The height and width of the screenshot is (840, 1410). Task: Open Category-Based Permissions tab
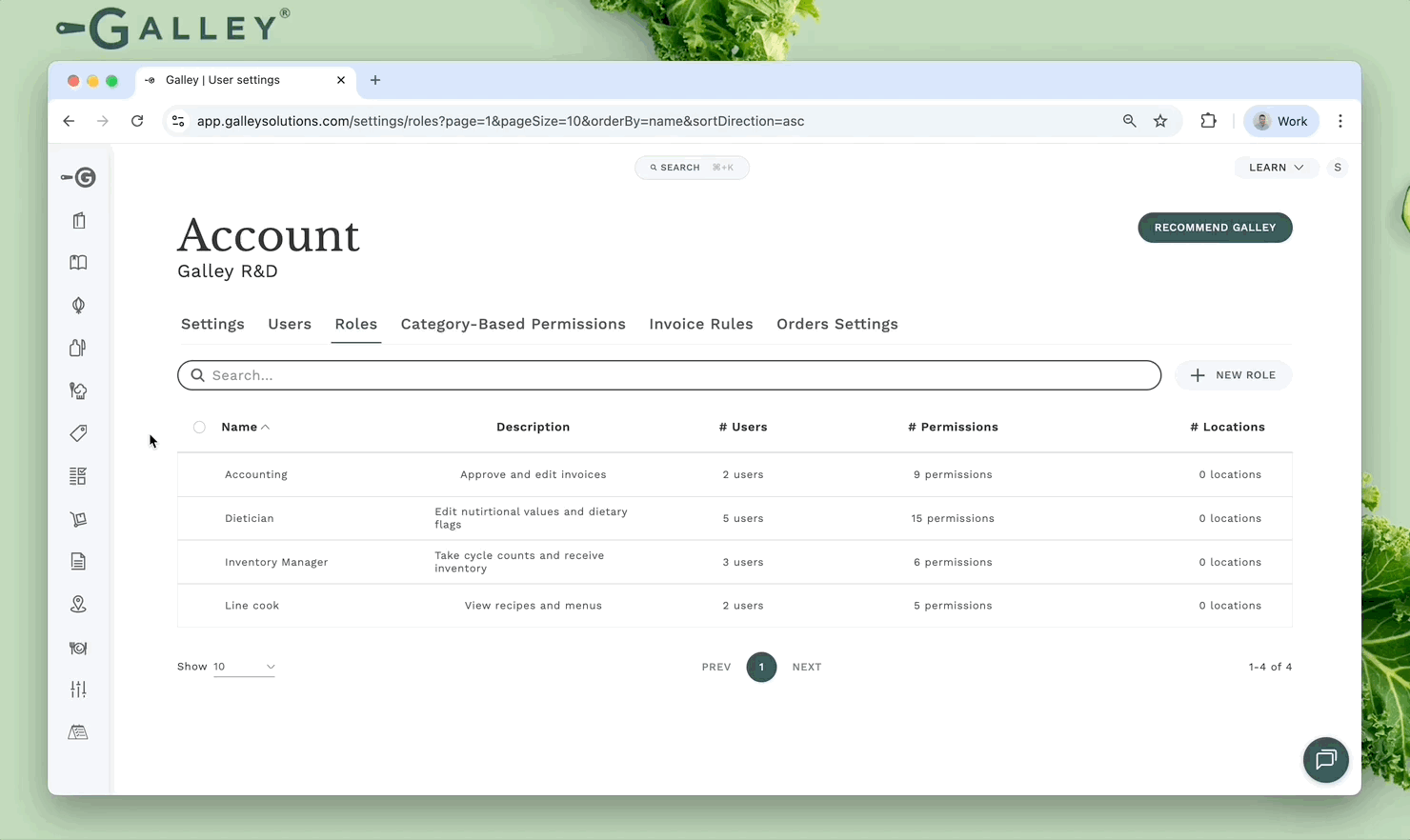(x=514, y=324)
